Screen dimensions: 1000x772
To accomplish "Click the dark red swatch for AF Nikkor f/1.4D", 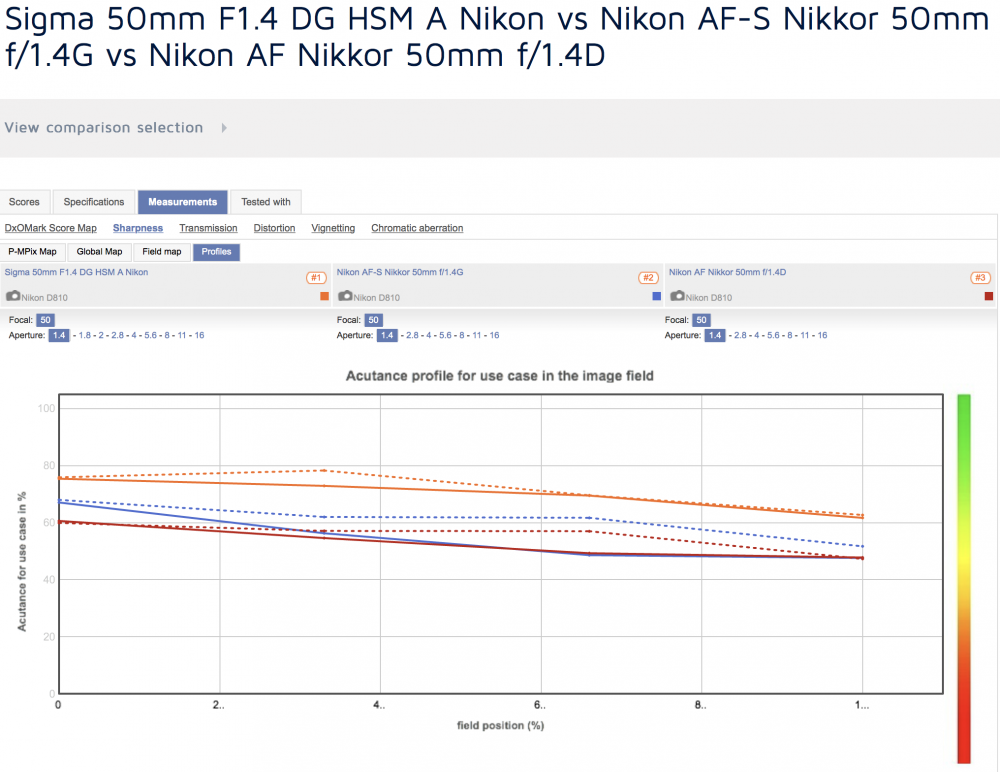I will [x=989, y=296].
